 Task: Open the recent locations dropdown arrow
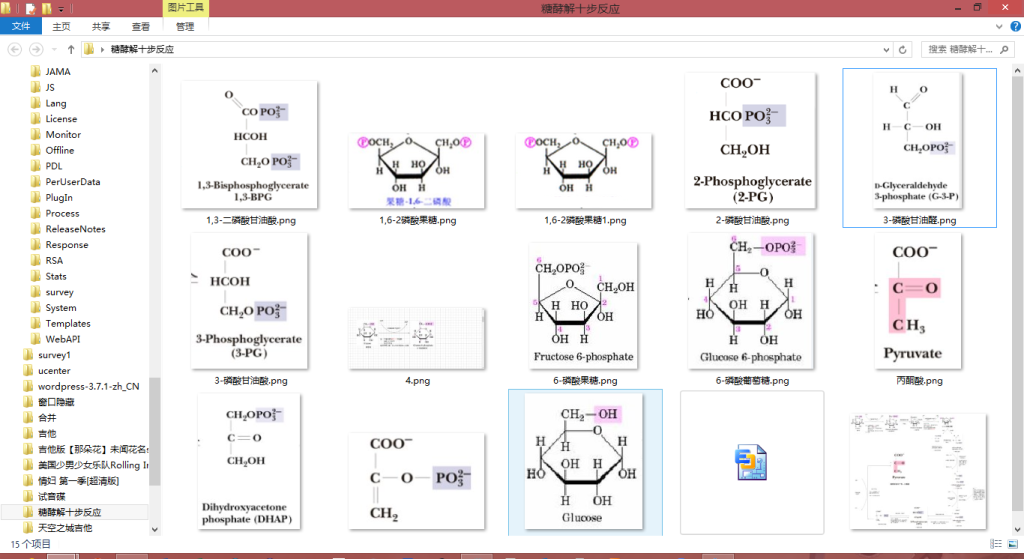[x=54, y=48]
